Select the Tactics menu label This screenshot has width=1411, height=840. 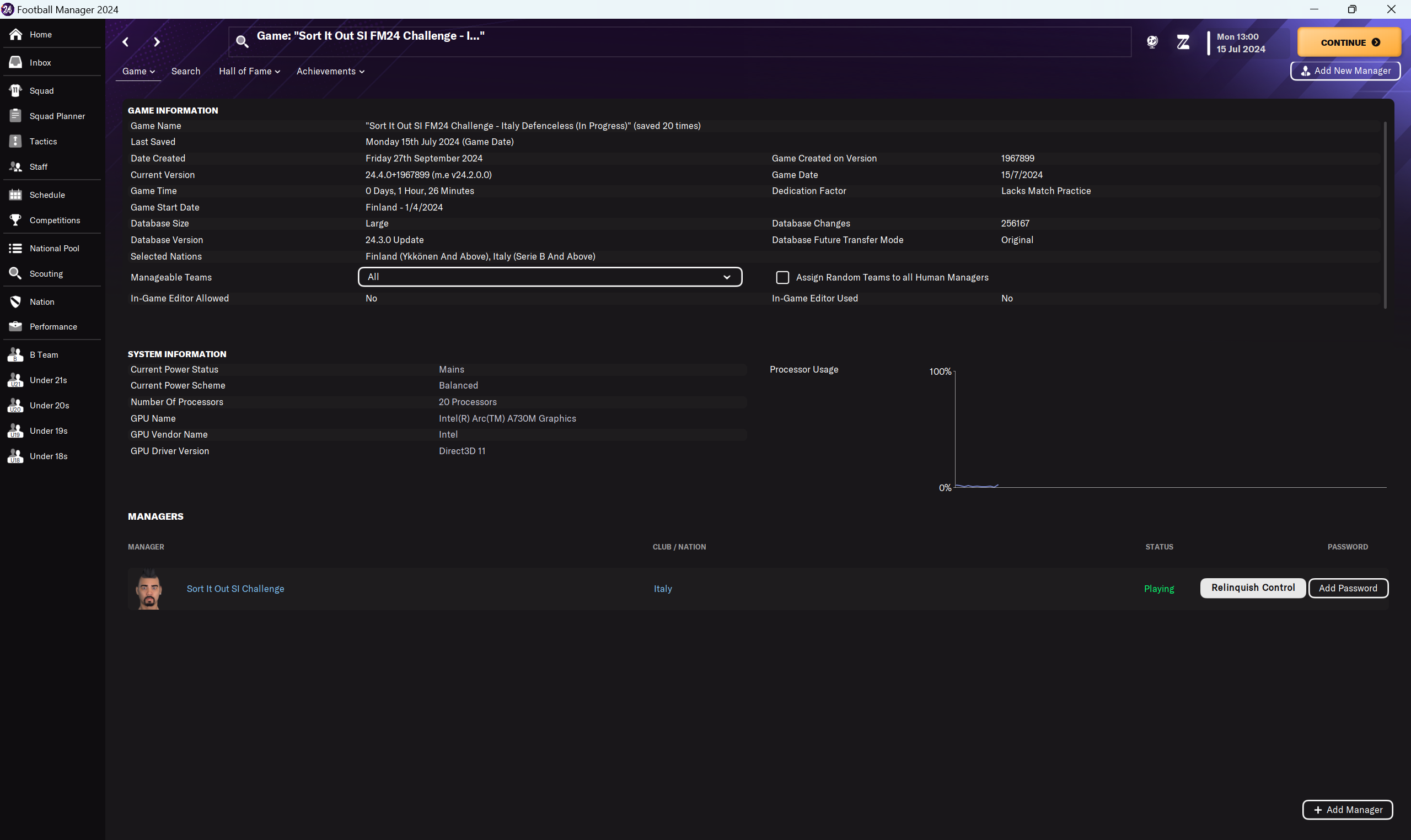[44, 142]
